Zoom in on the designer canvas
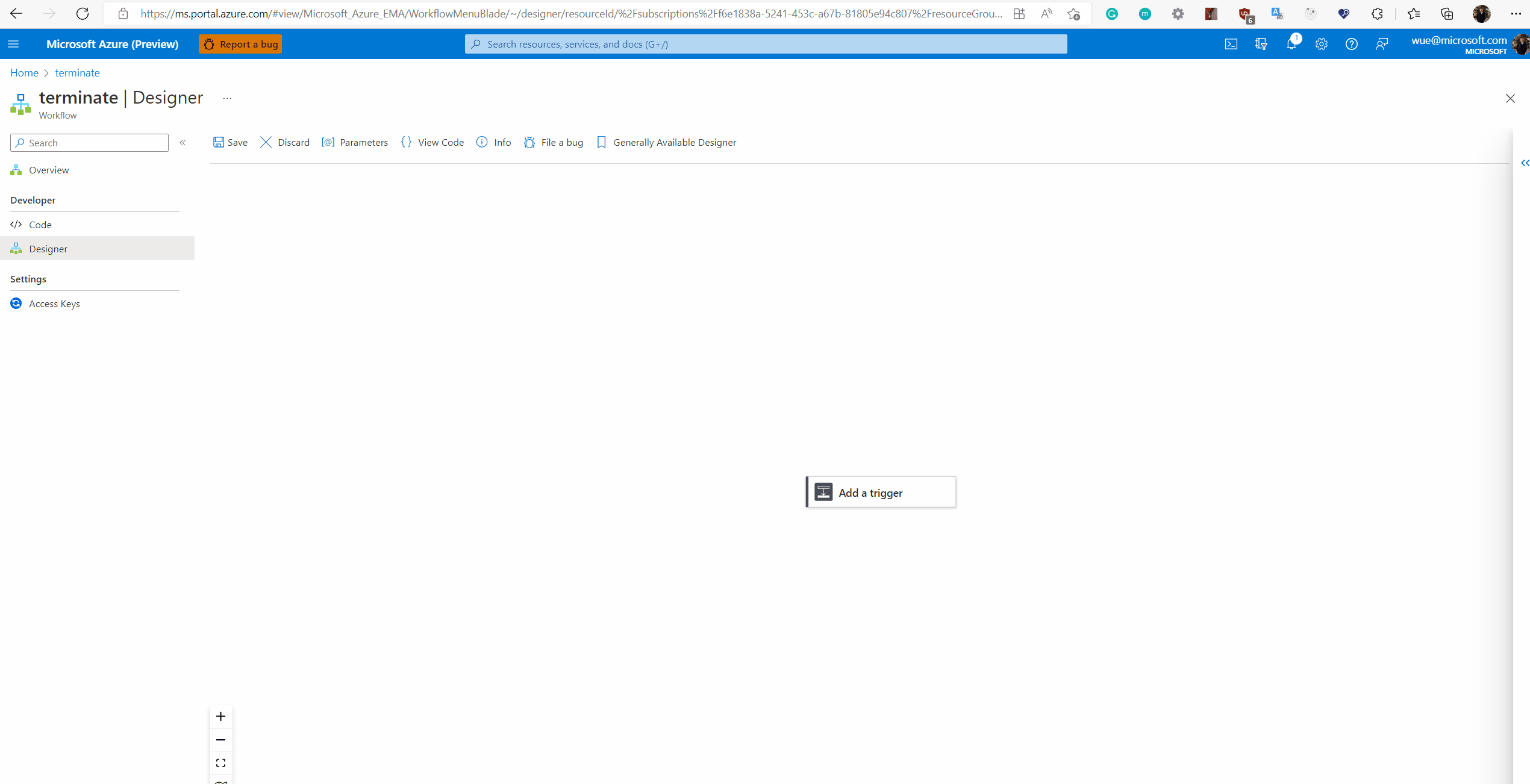The height and width of the screenshot is (784, 1530). tap(220, 716)
